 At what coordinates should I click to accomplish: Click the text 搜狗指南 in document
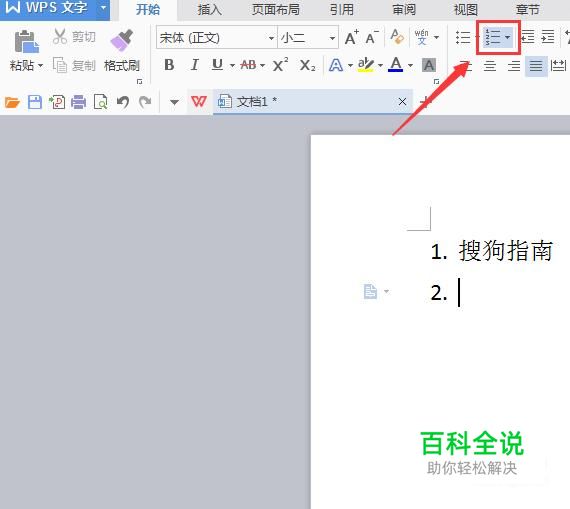[x=506, y=251]
